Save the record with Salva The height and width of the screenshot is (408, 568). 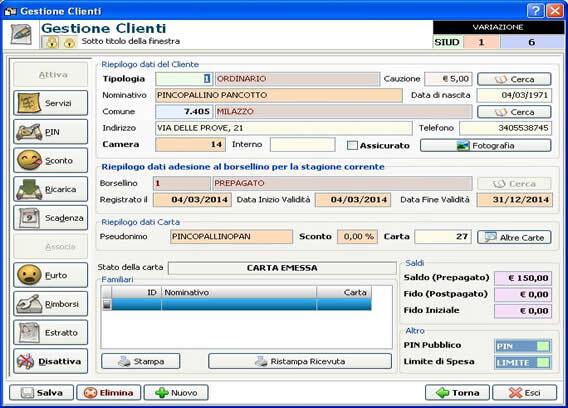click(x=41, y=393)
